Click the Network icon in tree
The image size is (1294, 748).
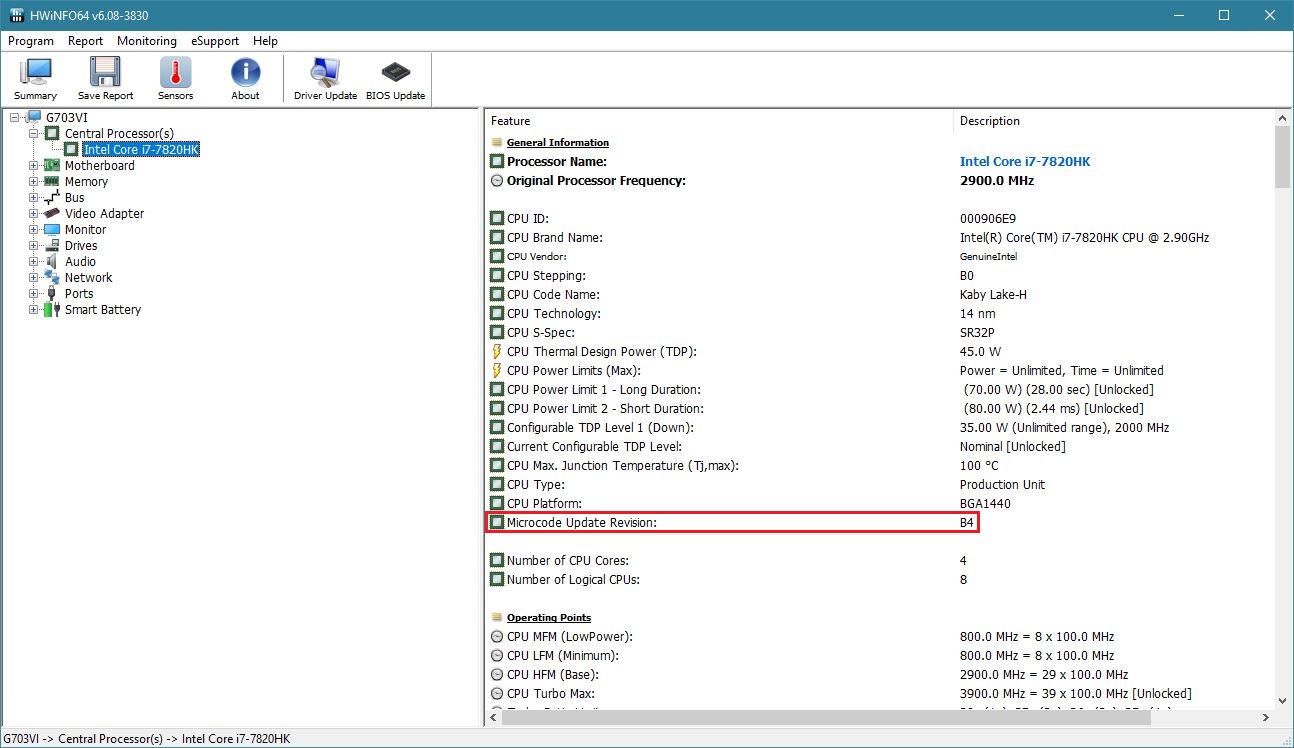(52, 277)
